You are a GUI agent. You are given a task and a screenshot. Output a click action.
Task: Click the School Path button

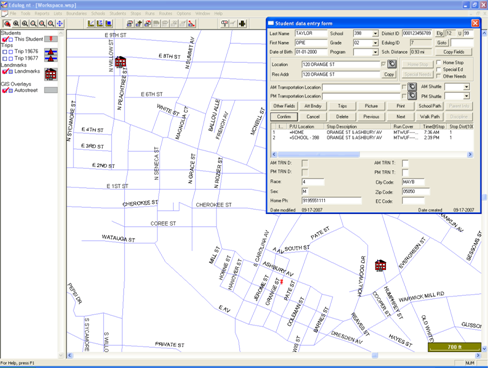coord(430,106)
